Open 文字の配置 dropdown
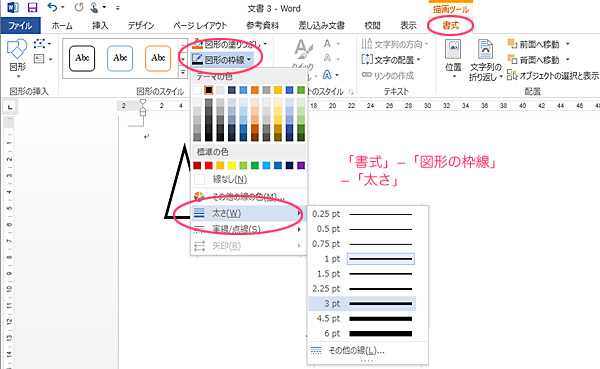Screen dimensions: 600x369 coord(391,60)
